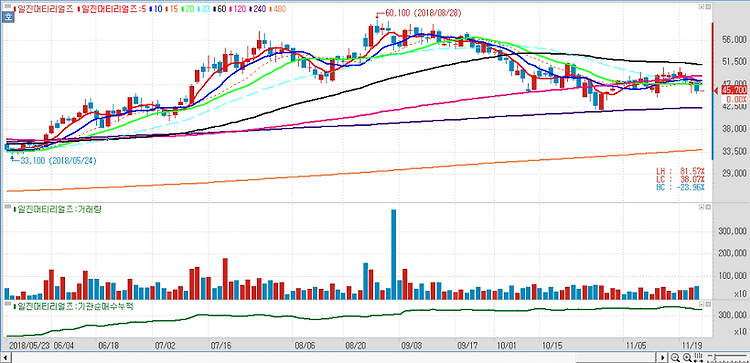This screenshot has width=750, height=363.
Task: Click the 60,100 (2018/08/28) high price label
Action: click(422, 13)
